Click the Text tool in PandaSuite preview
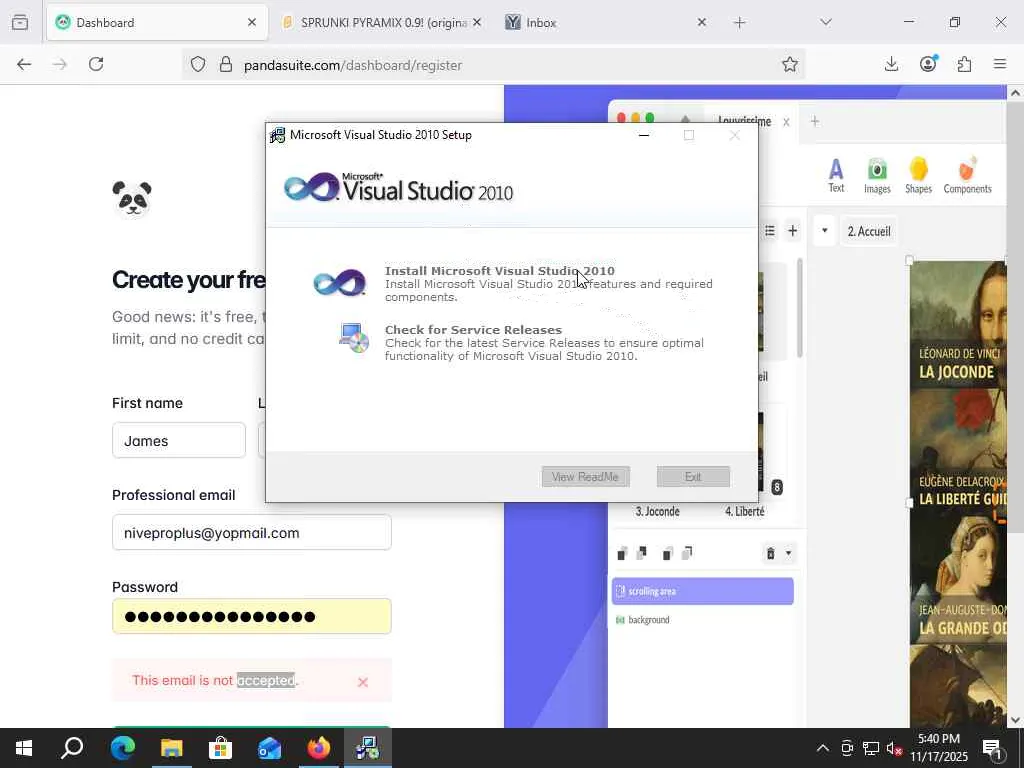Viewport: 1024px width, 768px height. point(836,176)
